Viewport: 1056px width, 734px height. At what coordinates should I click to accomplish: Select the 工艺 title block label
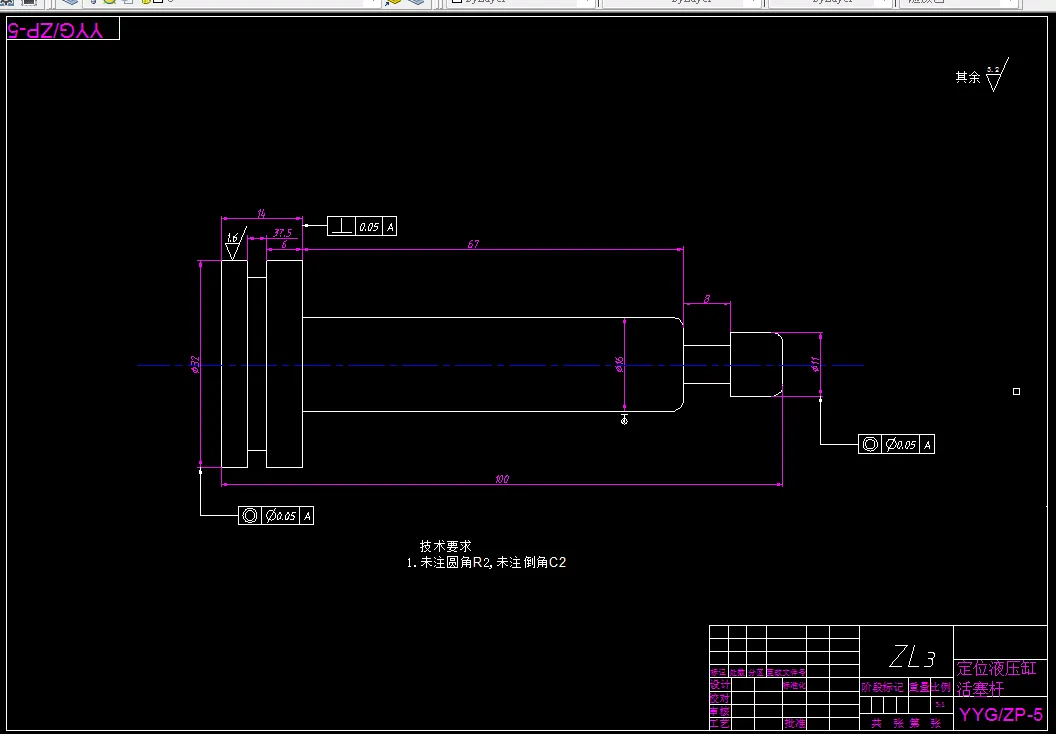[x=720, y=724]
